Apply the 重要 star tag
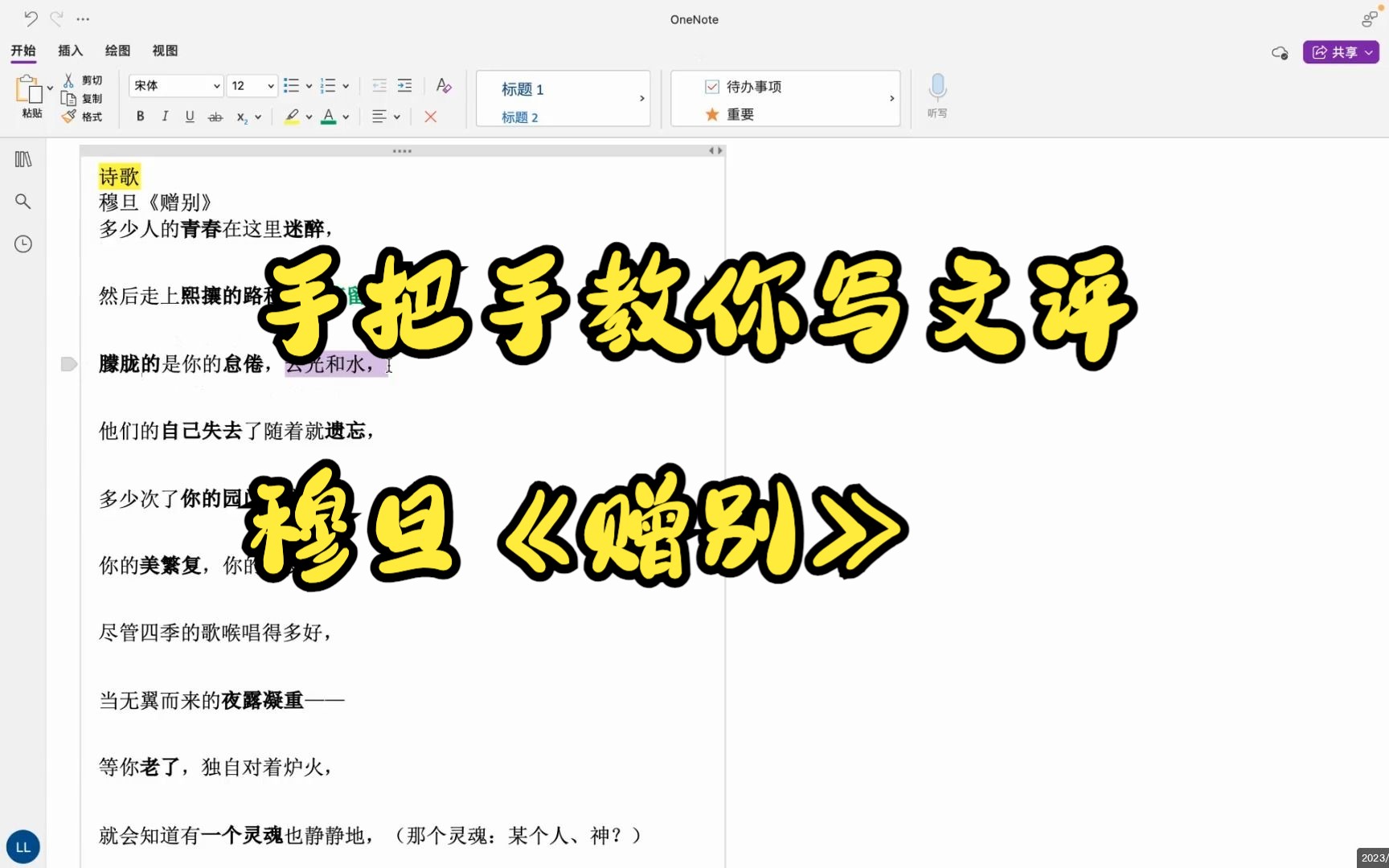 click(729, 115)
